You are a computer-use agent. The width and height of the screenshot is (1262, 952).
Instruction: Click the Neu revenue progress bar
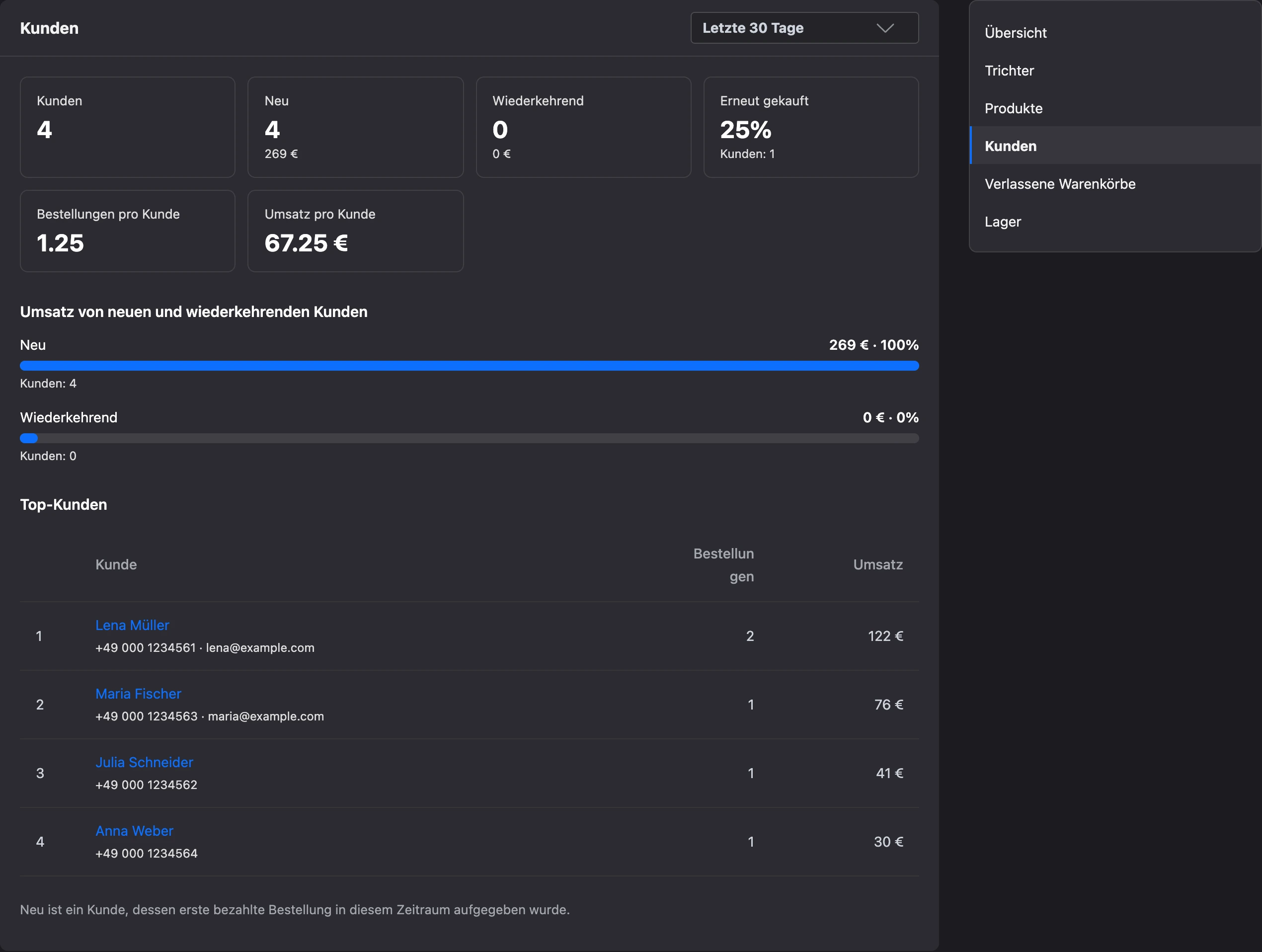469,366
